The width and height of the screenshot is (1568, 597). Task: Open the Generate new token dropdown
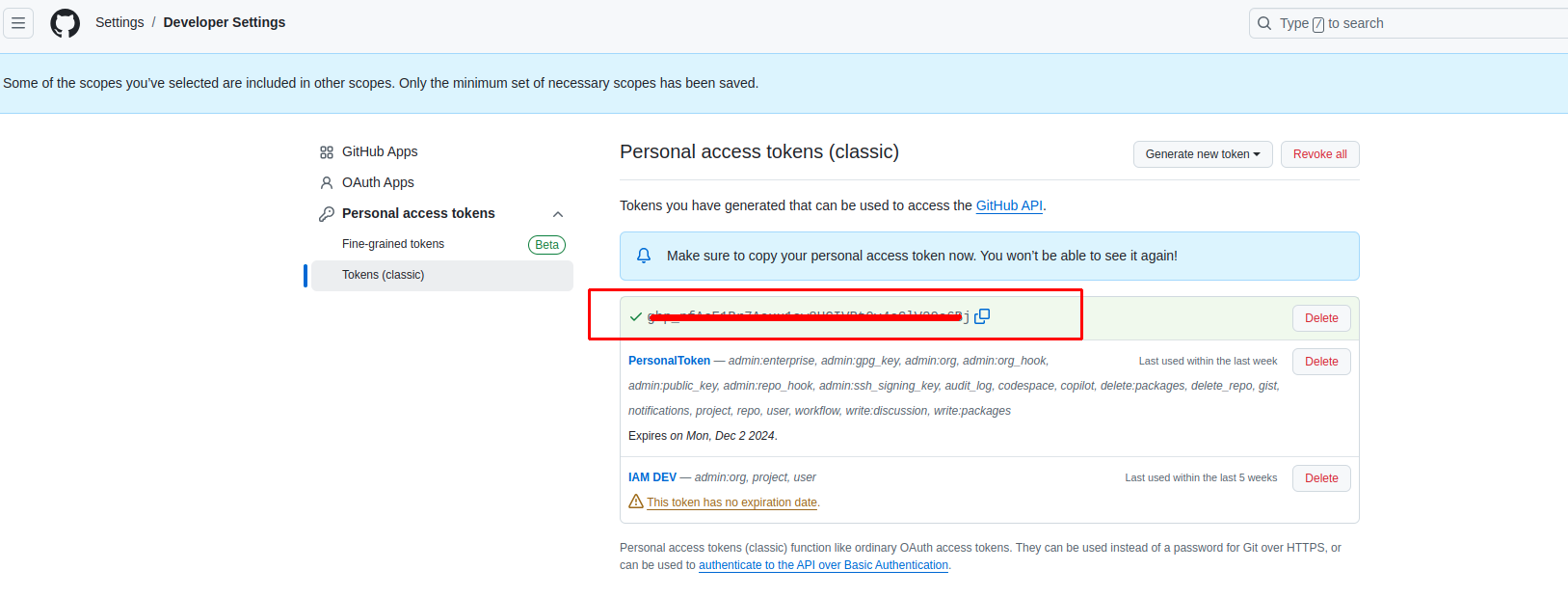pyautogui.click(x=1202, y=153)
